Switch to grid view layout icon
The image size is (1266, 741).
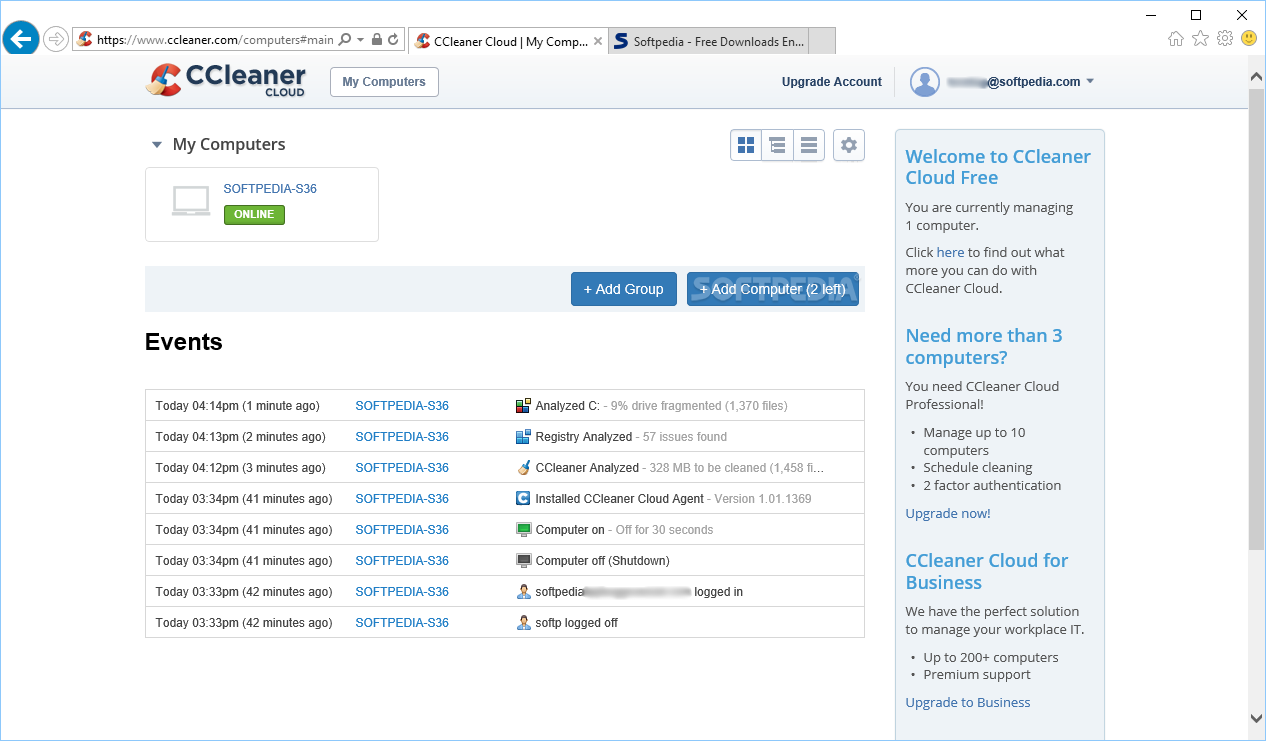746,145
